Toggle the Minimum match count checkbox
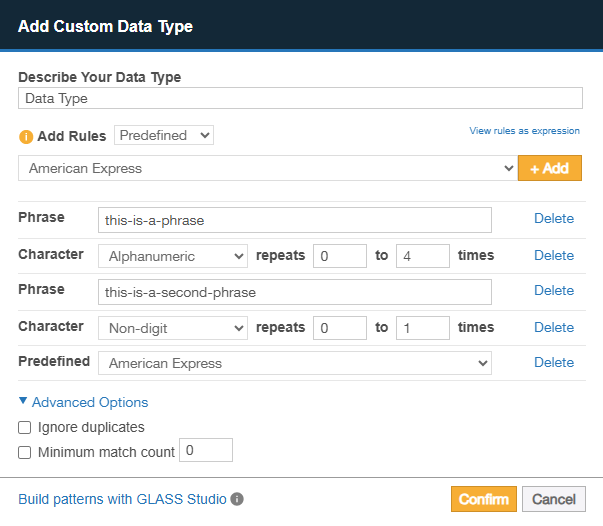 (25, 452)
